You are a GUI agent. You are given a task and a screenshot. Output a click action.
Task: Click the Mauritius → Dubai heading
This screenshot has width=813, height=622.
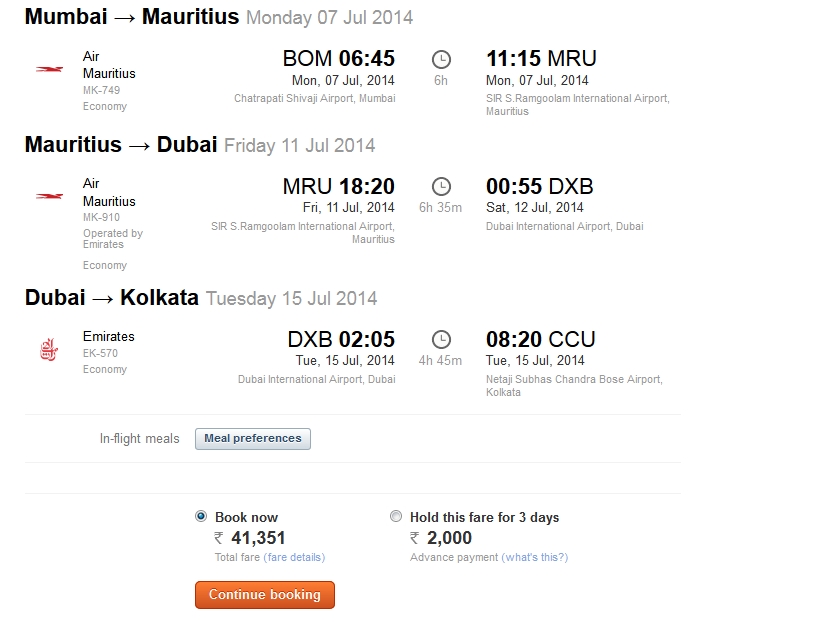(x=121, y=145)
